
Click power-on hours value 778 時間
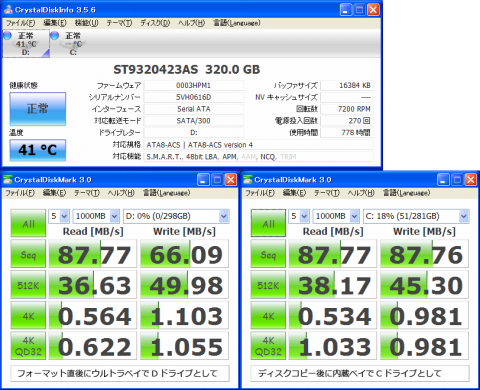pos(347,133)
